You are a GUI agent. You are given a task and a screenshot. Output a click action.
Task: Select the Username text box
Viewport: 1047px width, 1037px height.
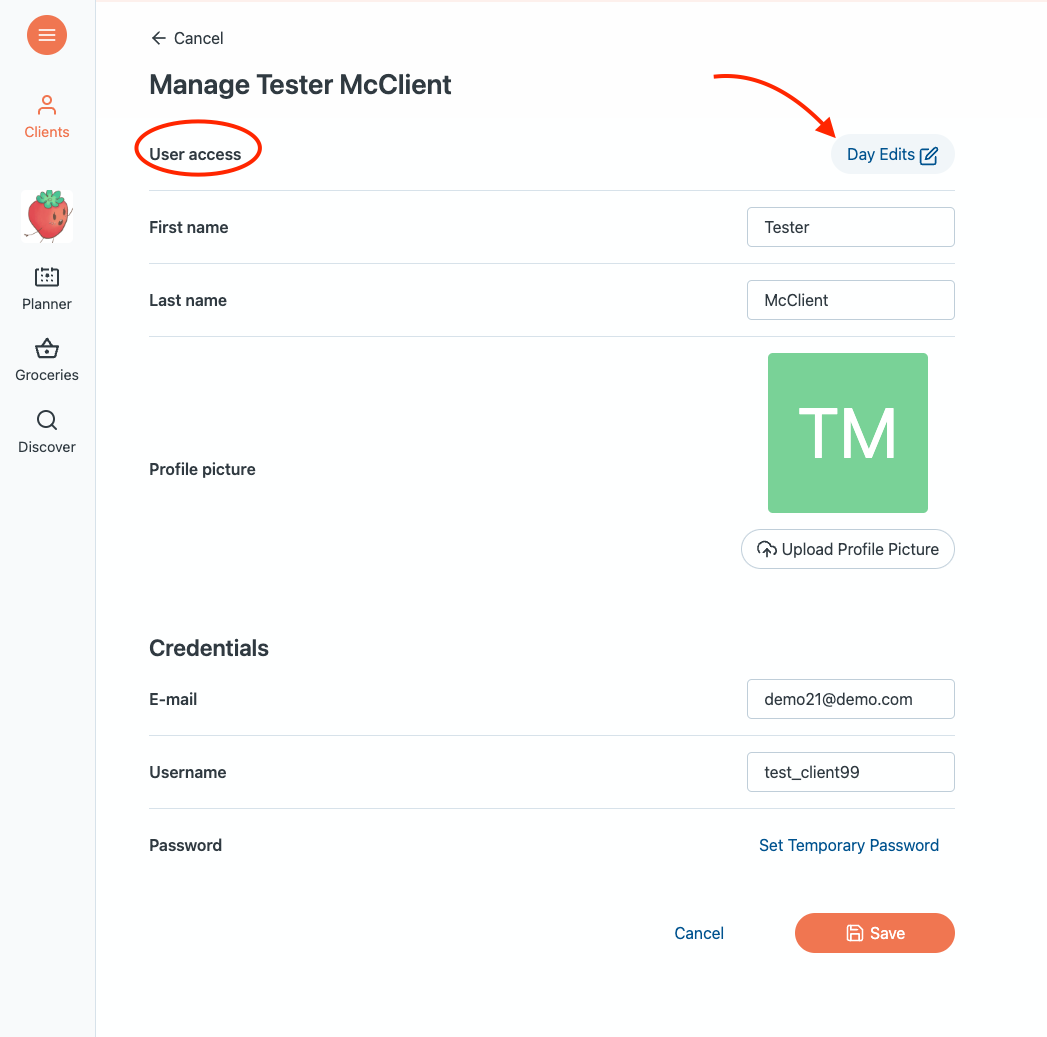(x=850, y=772)
